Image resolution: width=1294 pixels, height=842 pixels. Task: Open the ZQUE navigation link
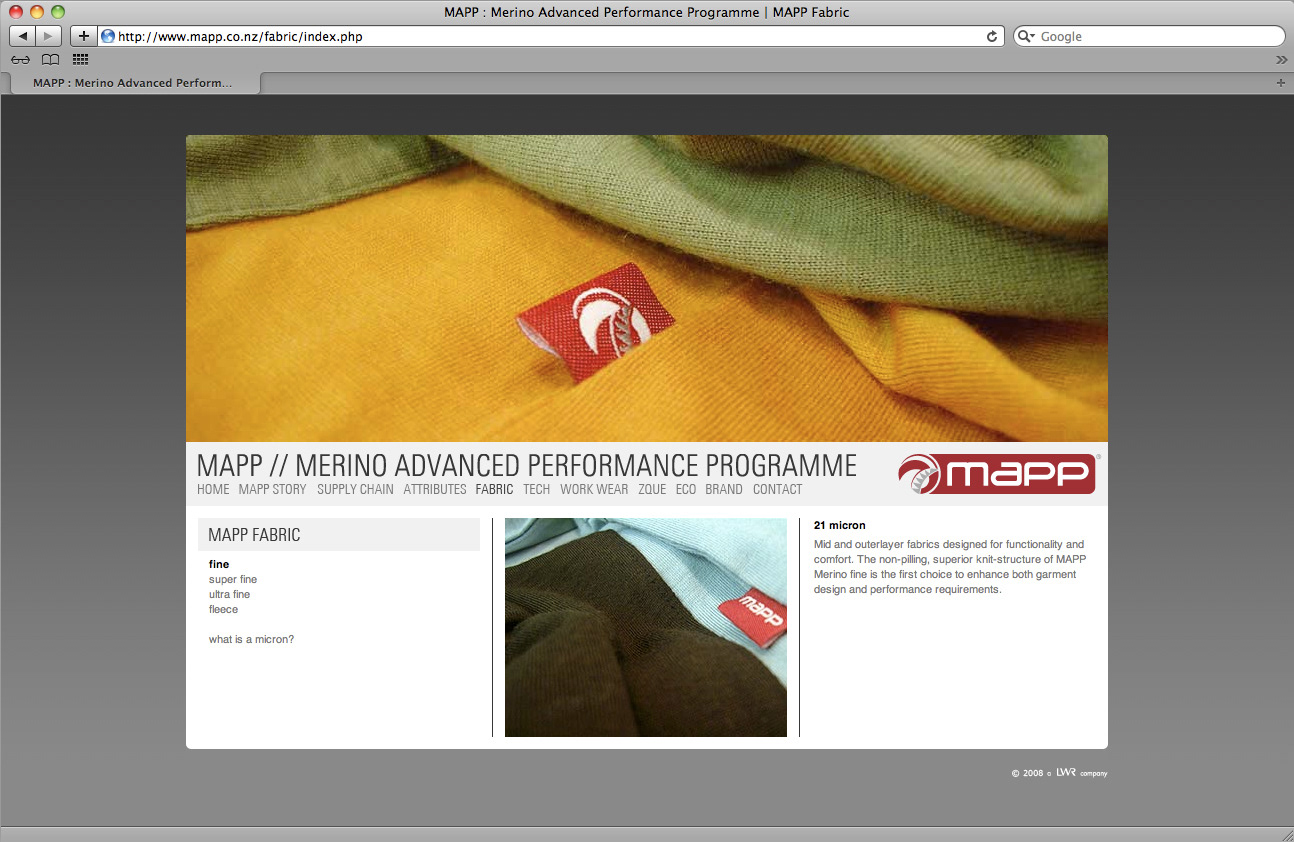(x=652, y=489)
